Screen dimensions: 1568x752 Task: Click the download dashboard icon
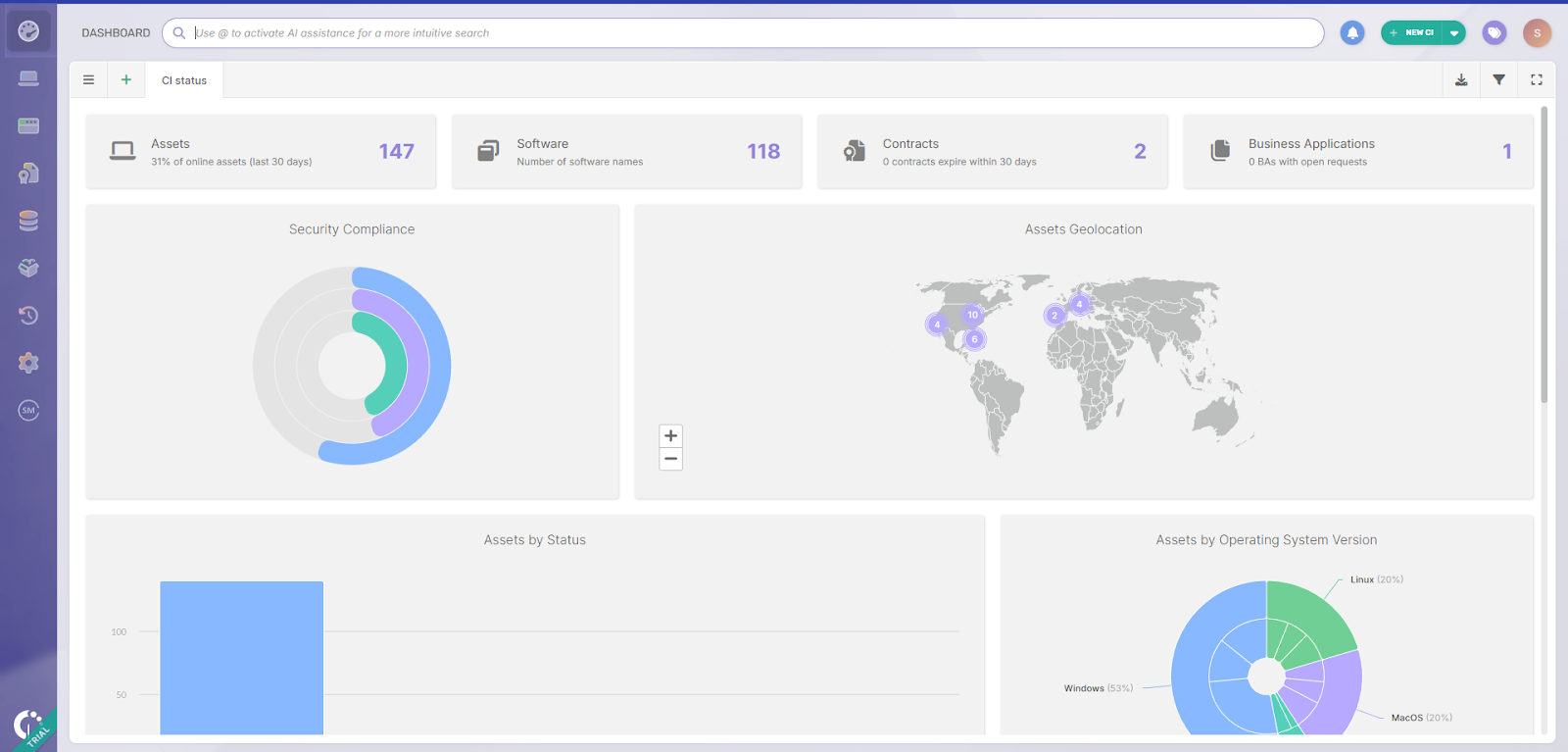pos(1461,80)
